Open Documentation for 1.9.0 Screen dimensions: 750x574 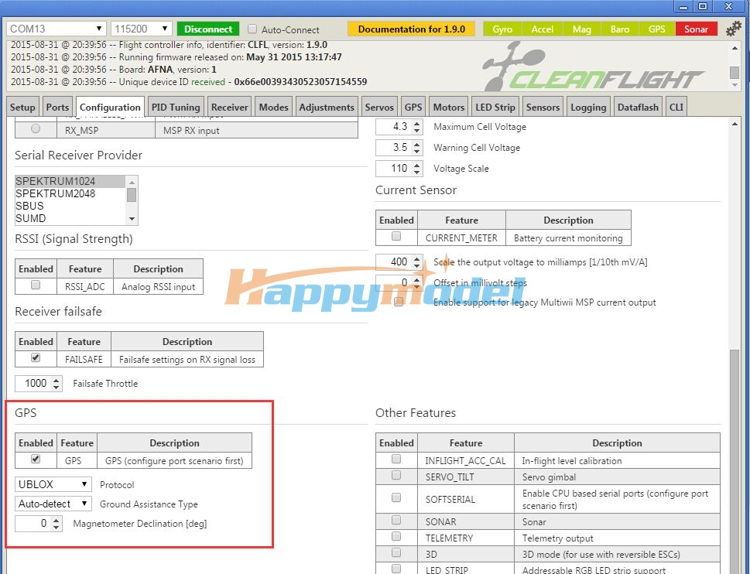pos(411,29)
